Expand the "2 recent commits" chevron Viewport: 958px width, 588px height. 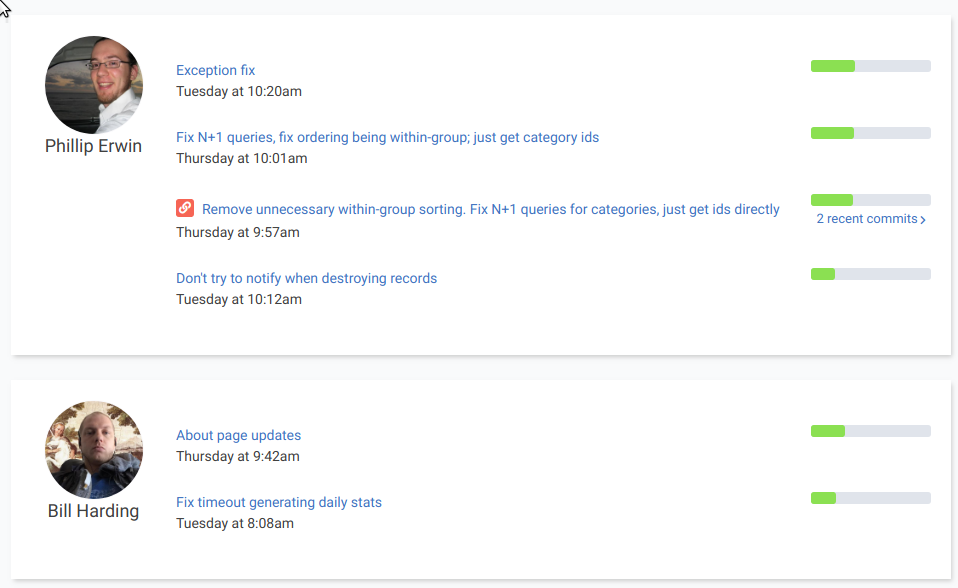922,220
